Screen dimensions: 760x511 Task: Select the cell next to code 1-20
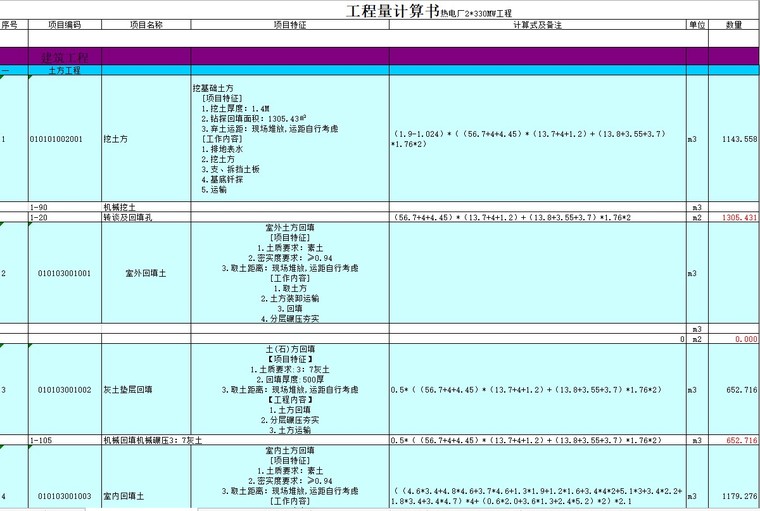coord(146,217)
